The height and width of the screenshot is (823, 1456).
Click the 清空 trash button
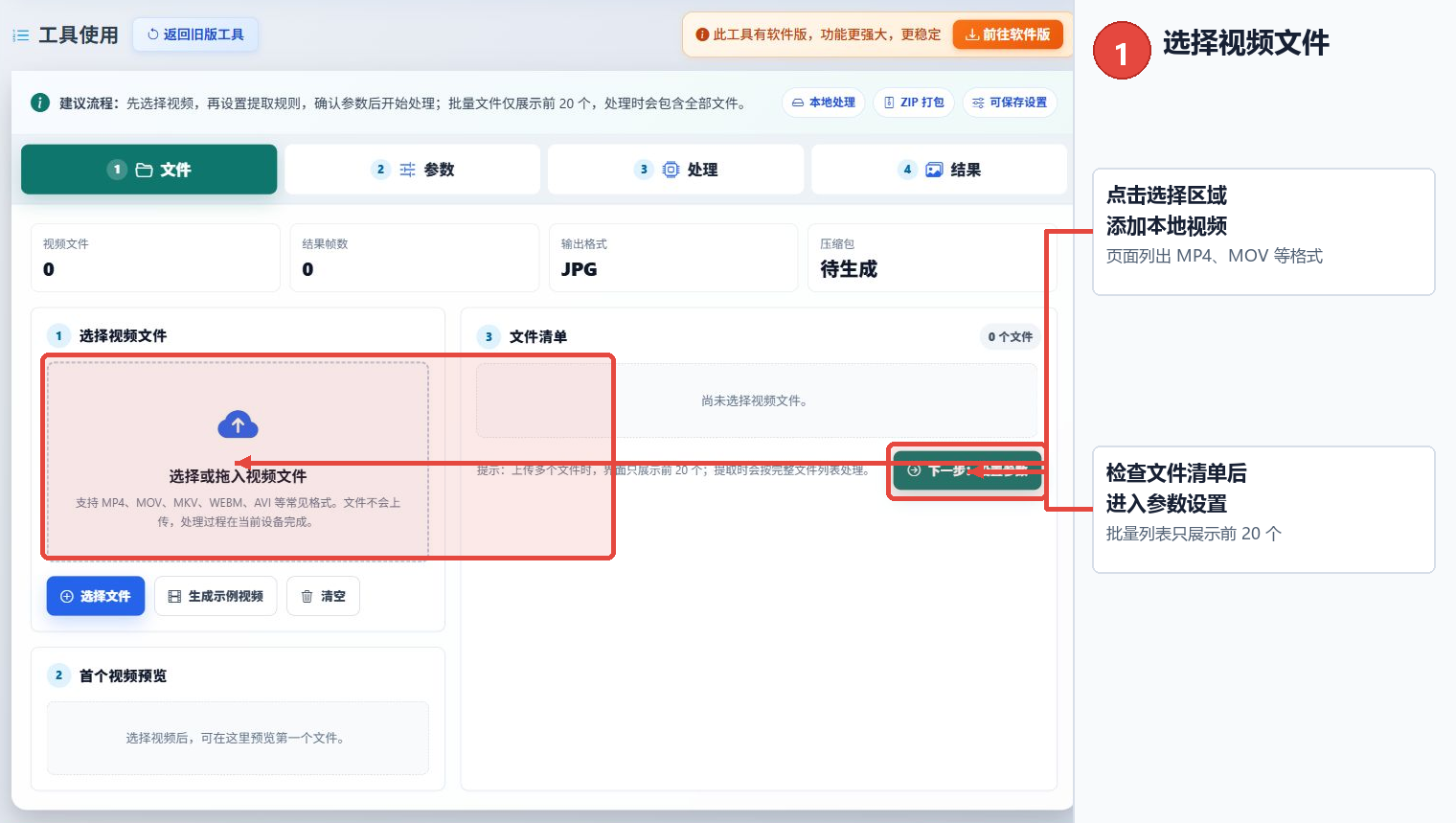coord(324,596)
